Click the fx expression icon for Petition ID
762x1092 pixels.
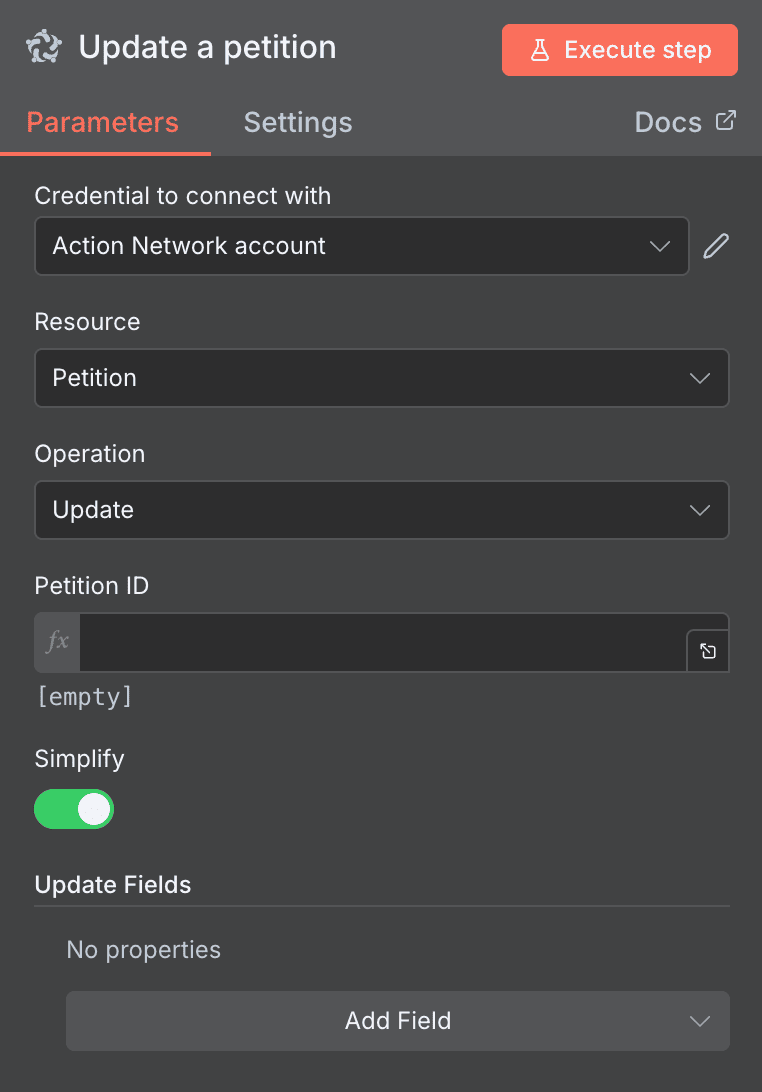(58, 641)
